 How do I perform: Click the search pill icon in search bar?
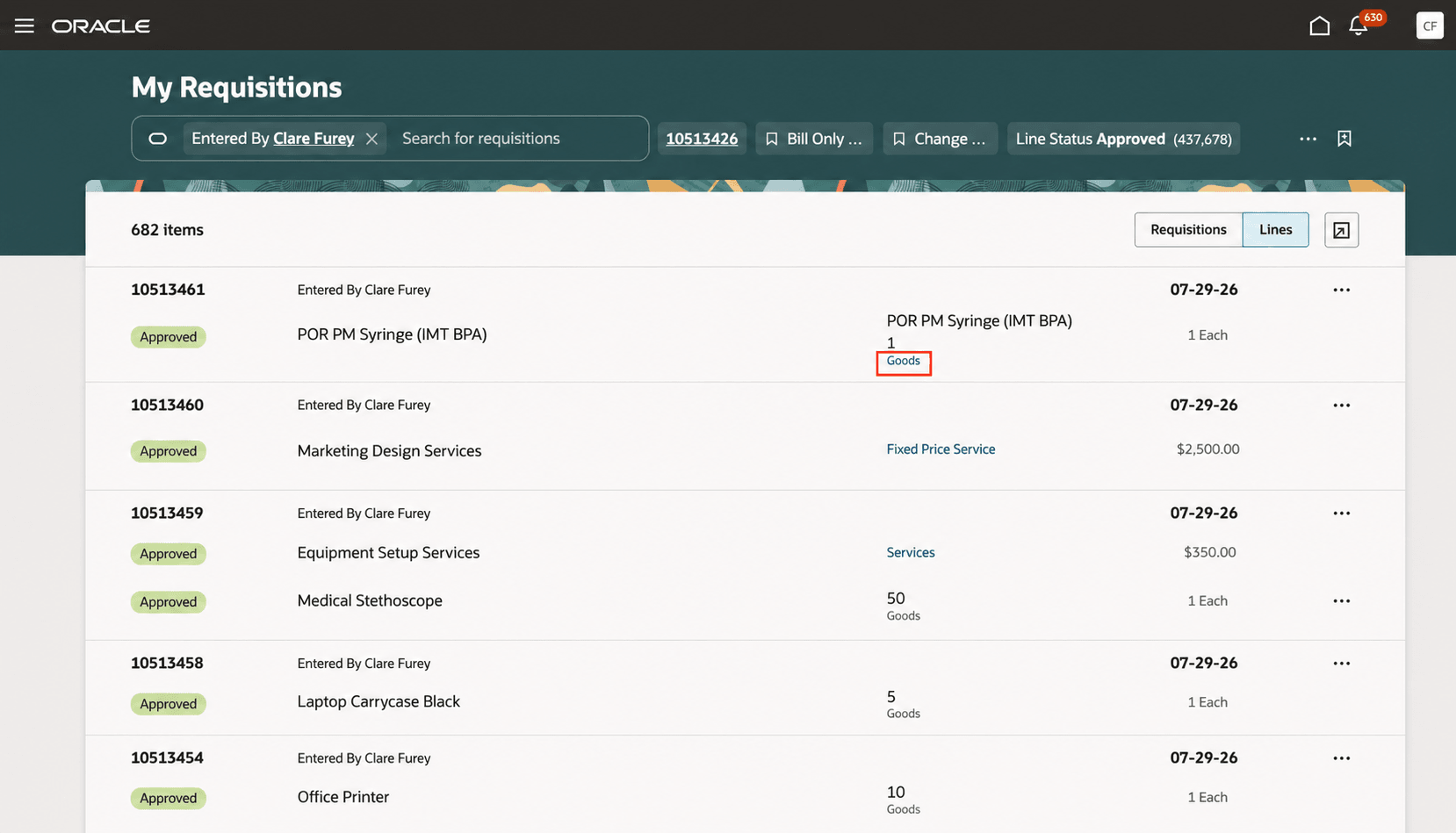157,139
